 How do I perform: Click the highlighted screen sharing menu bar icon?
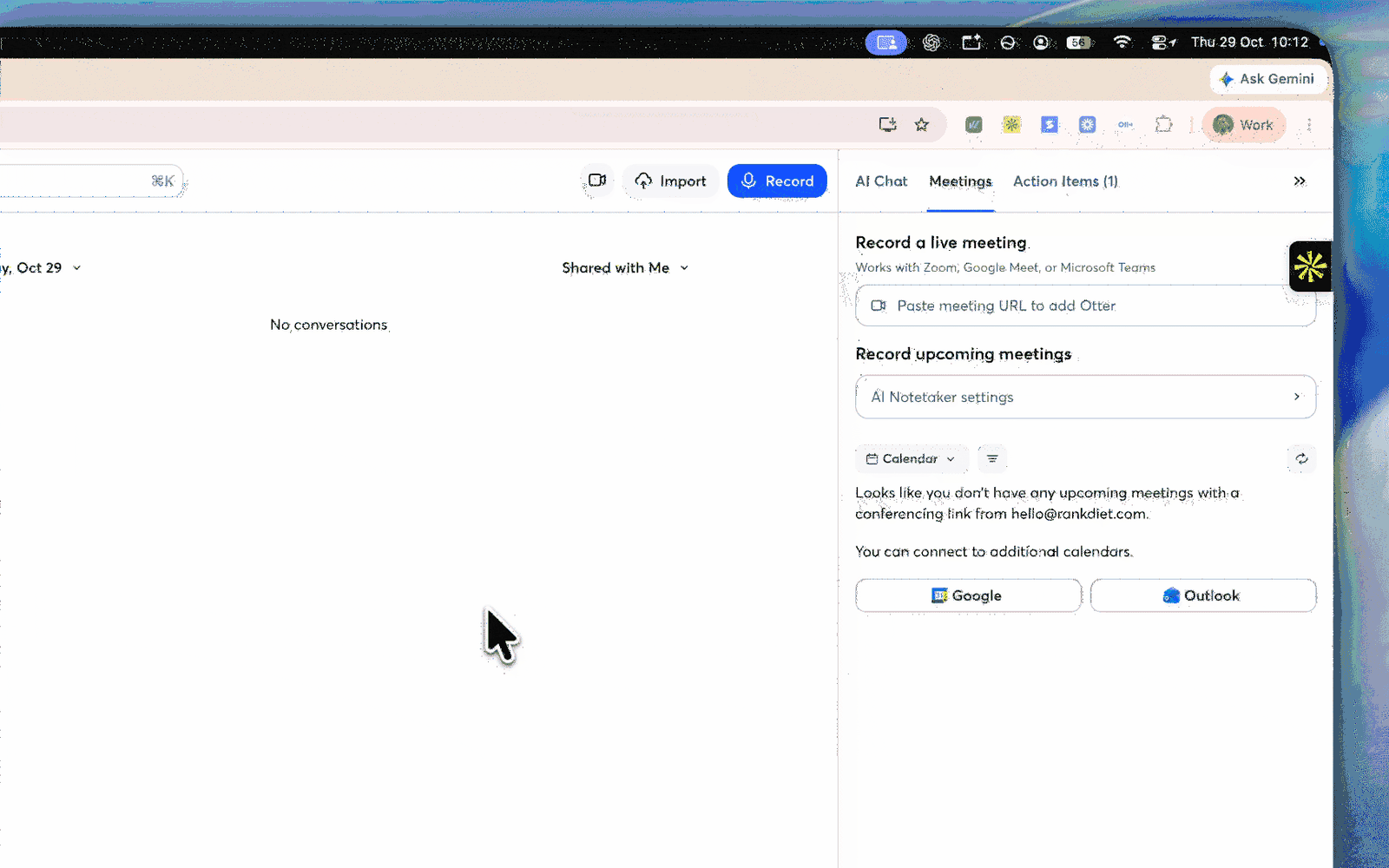tap(886, 43)
